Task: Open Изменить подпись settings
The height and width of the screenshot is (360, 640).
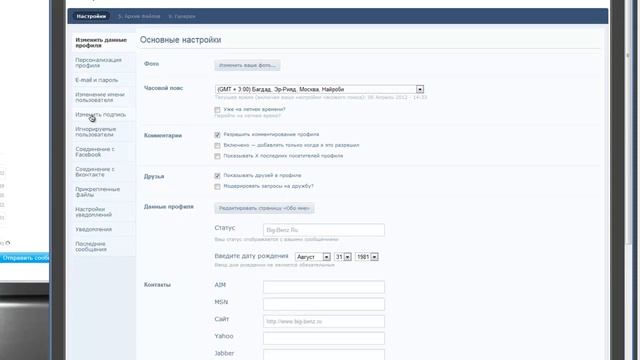Action: point(102,115)
